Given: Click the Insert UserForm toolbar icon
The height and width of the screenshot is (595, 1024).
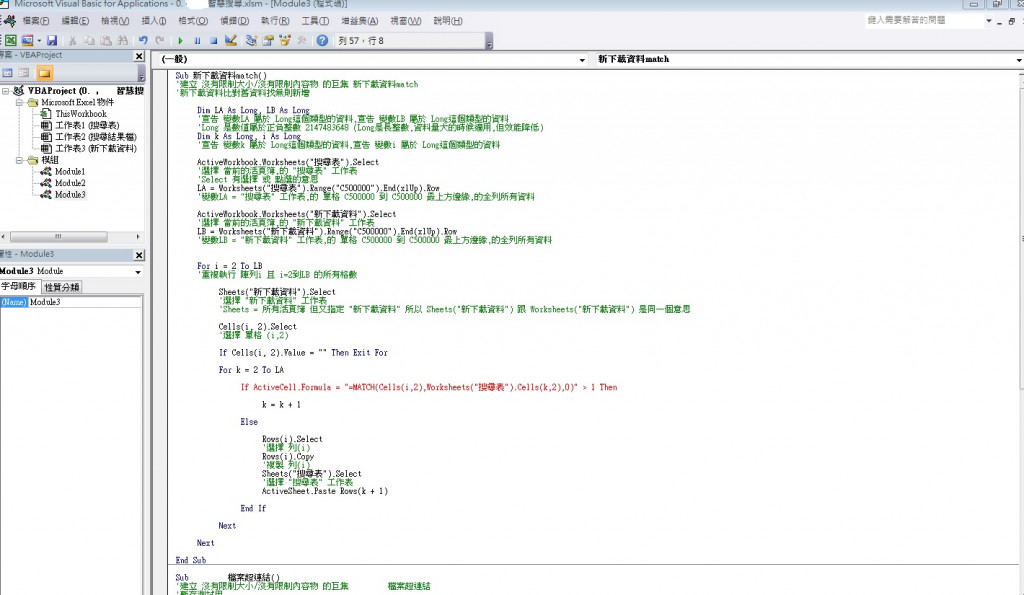Looking at the screenshot, I should (x=27, y=40).
